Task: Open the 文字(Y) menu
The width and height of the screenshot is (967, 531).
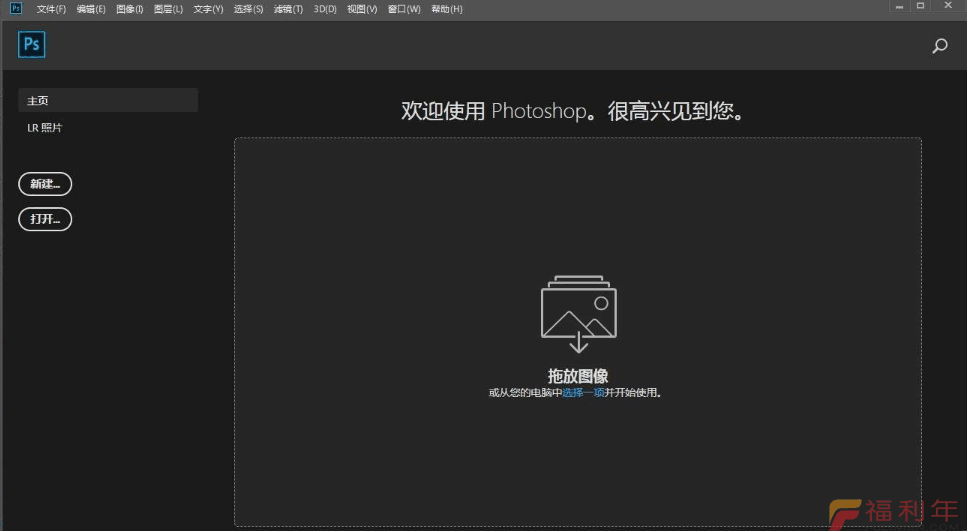Action: click(x=208, y=9)
